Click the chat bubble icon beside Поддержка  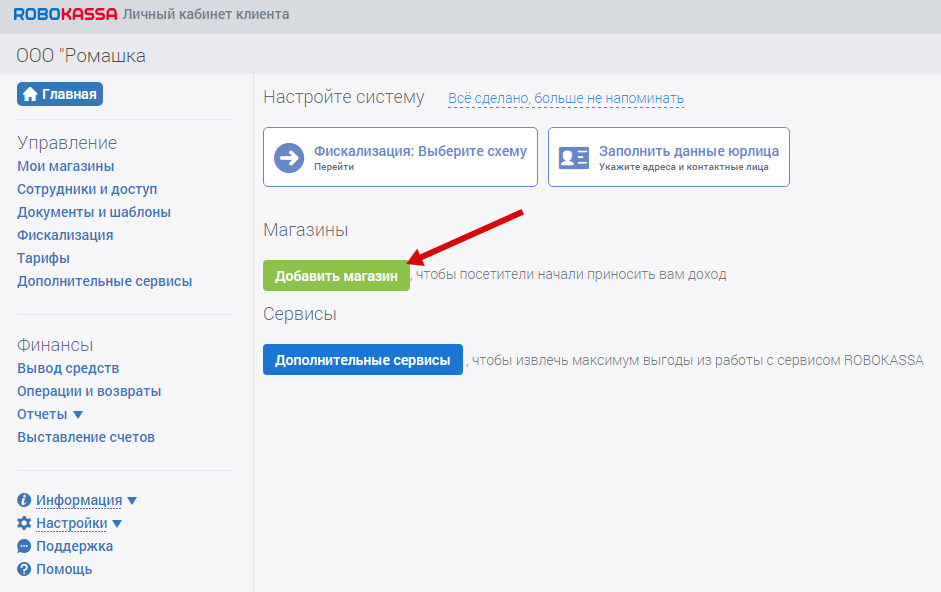click(24, 546)
